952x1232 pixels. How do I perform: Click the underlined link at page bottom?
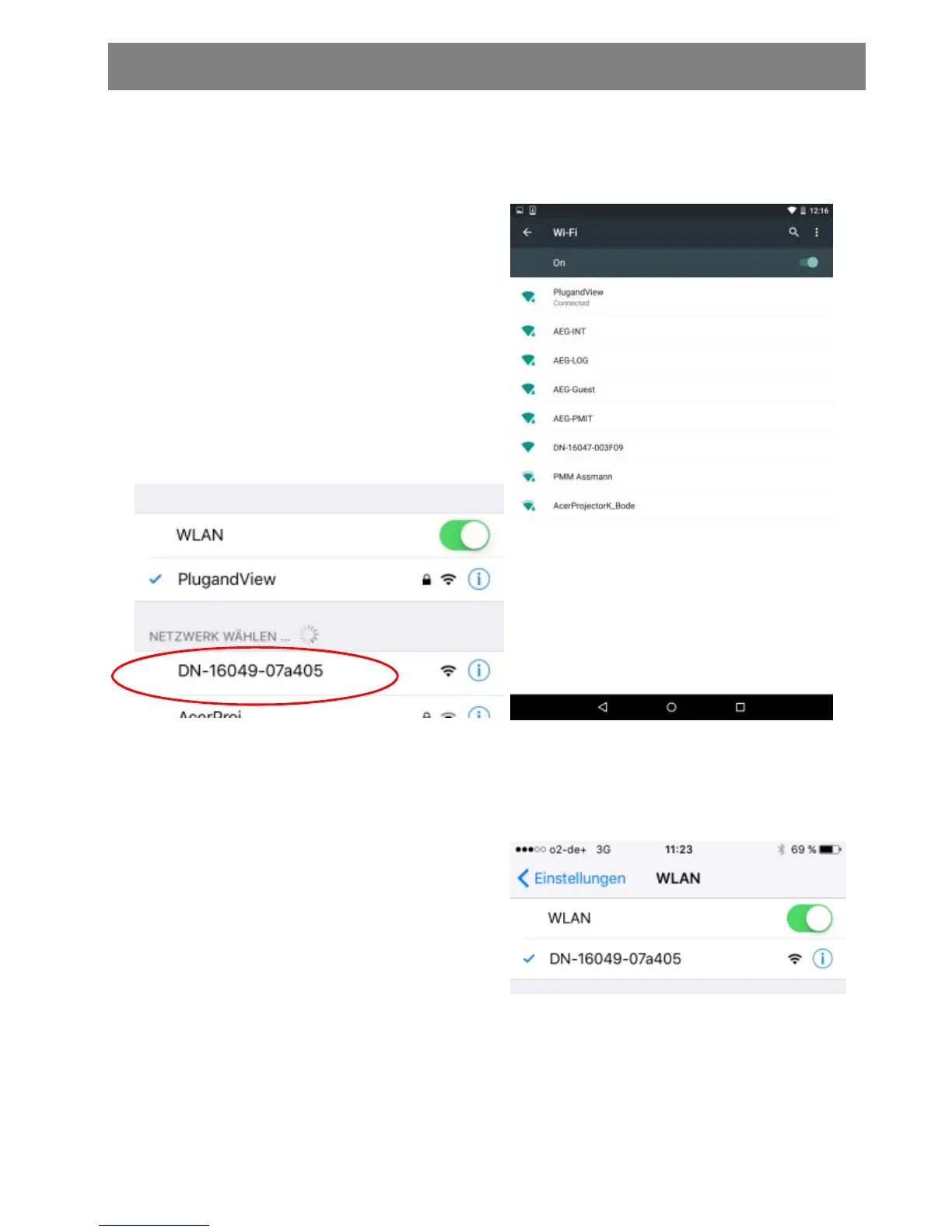pos(154,1223)
